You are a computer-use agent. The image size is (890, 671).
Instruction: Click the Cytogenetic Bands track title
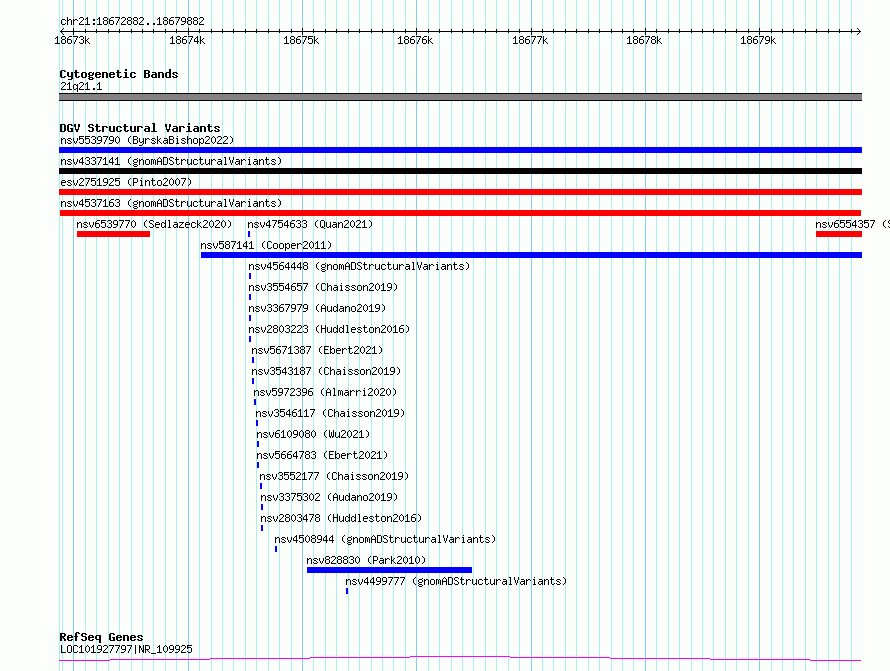119,74
